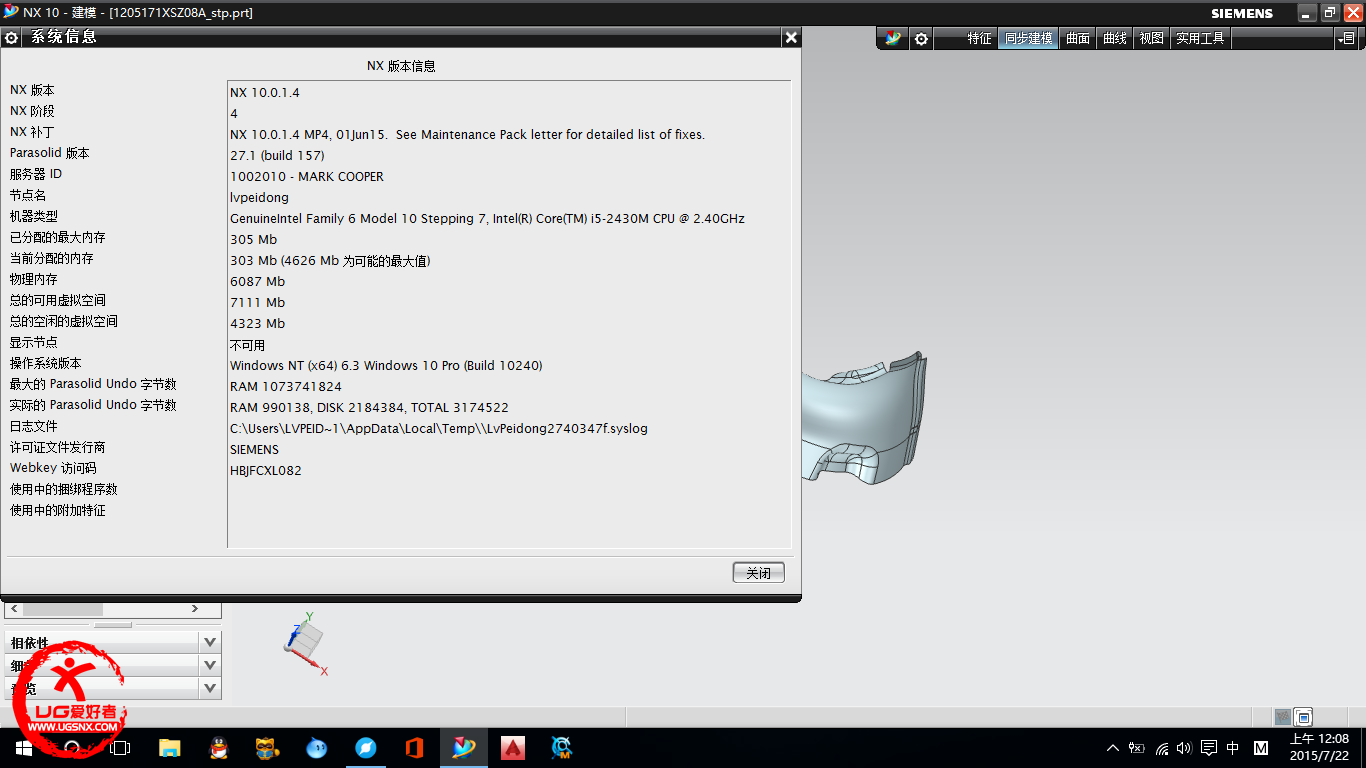Switch to the 同步建模 tab
Viewport: 1366px width, 768px height.
(x=1028, y=38)
